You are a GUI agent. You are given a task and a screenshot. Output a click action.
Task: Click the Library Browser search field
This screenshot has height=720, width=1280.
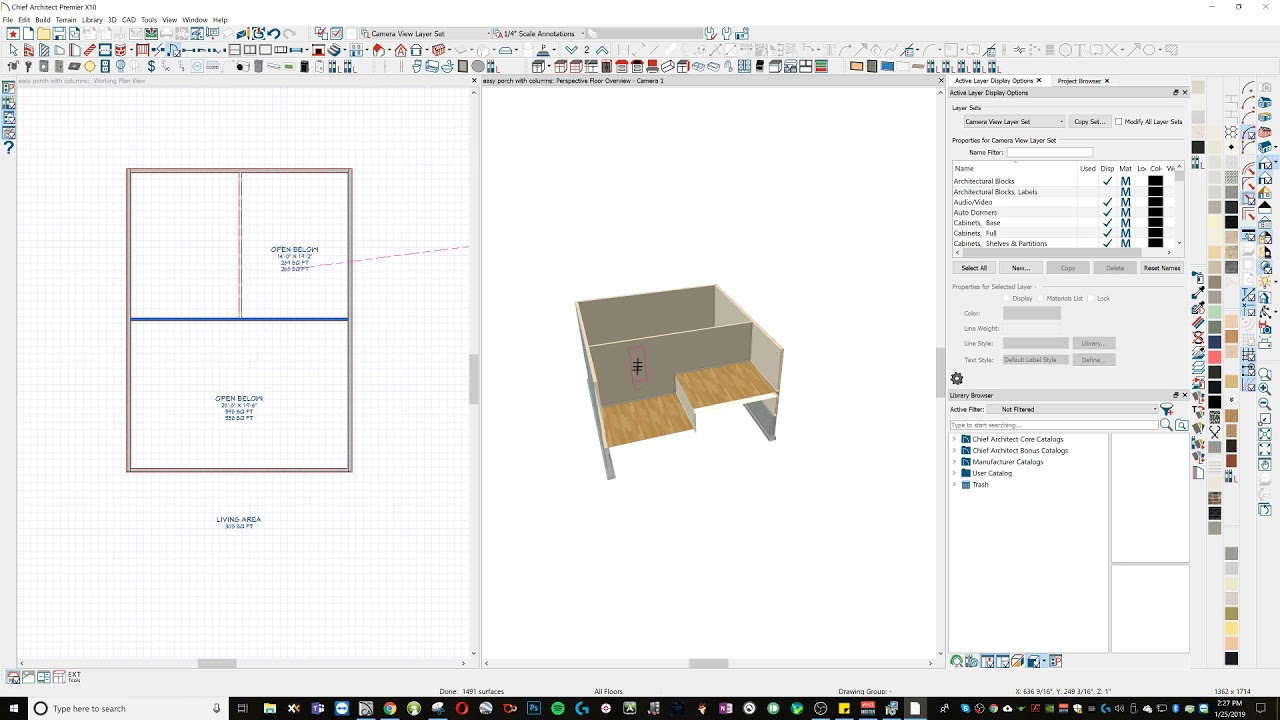(1053, 425)
